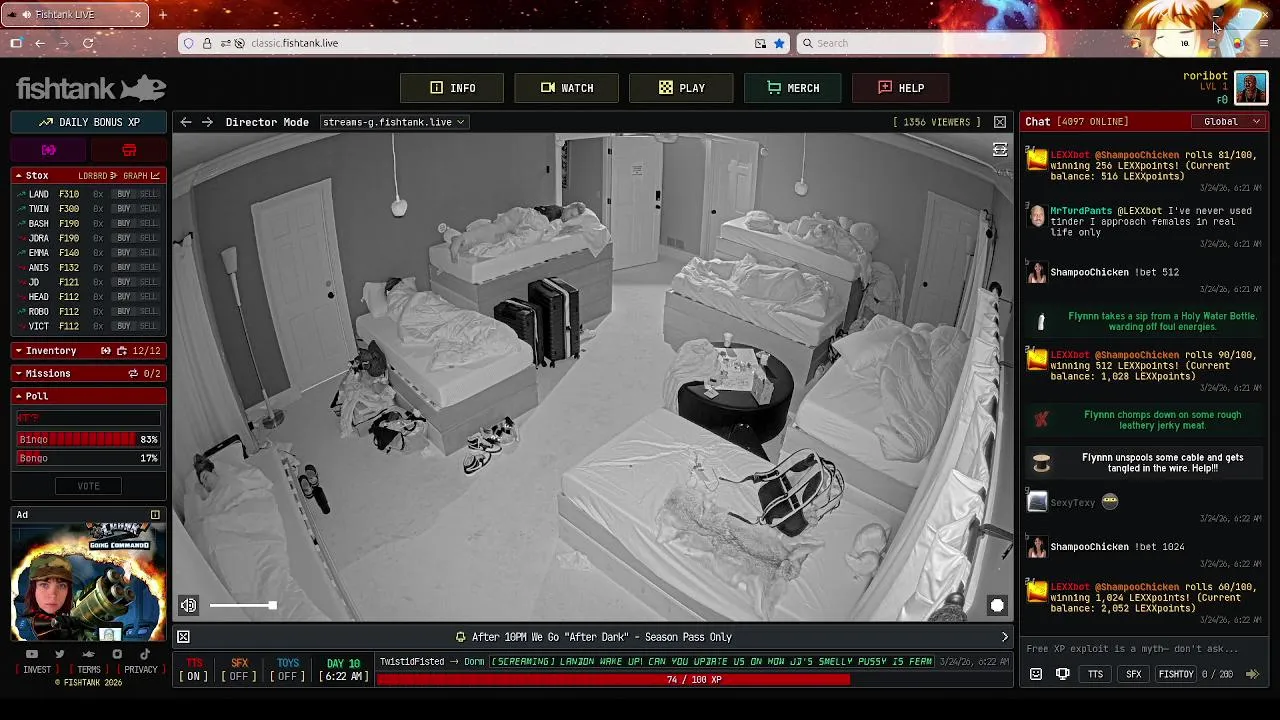Click the GOING COMMANDO ad thumbnail
Viewport: 1280px width, 720px height.
point(88,584)
